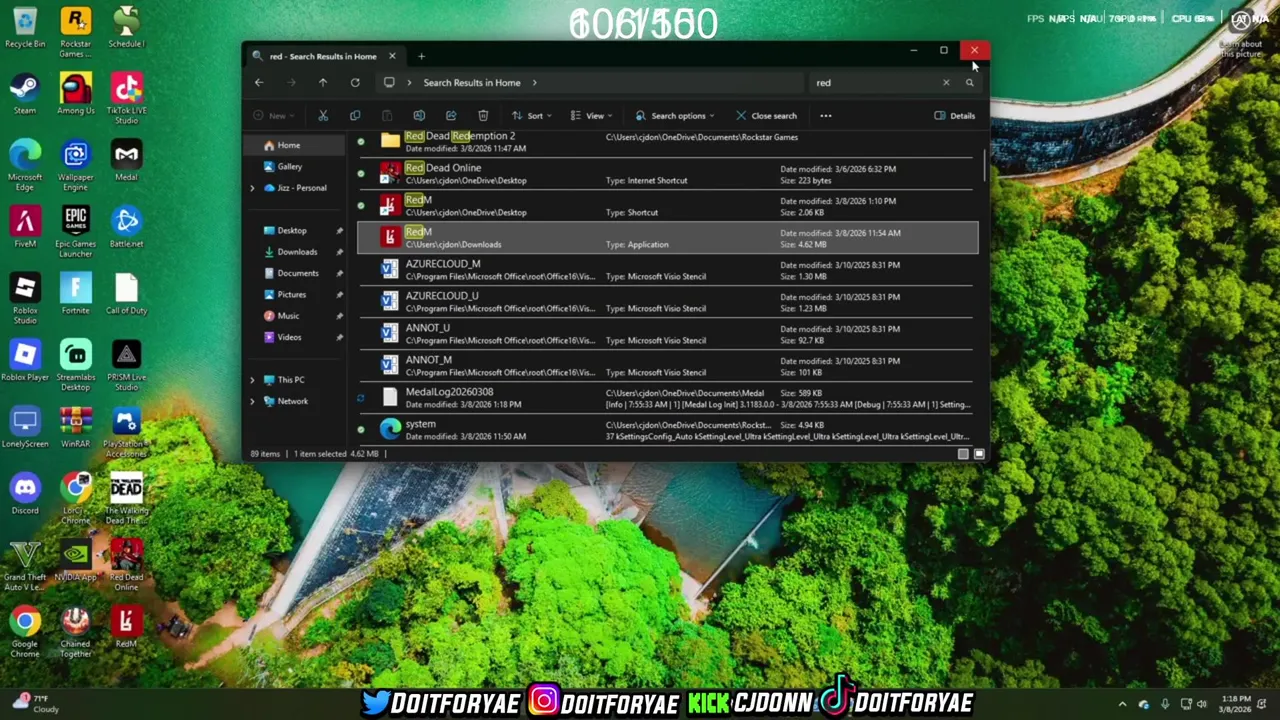Select the Google Chrome desktop icon
The width and height of the screenshot is (1280, 720).
tap(25, 632)
